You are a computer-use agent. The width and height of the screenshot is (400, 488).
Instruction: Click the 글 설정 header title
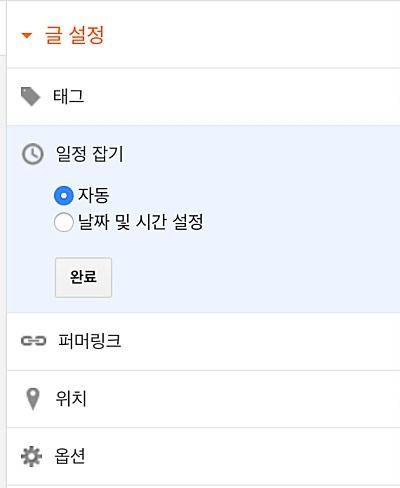[74, 35]
